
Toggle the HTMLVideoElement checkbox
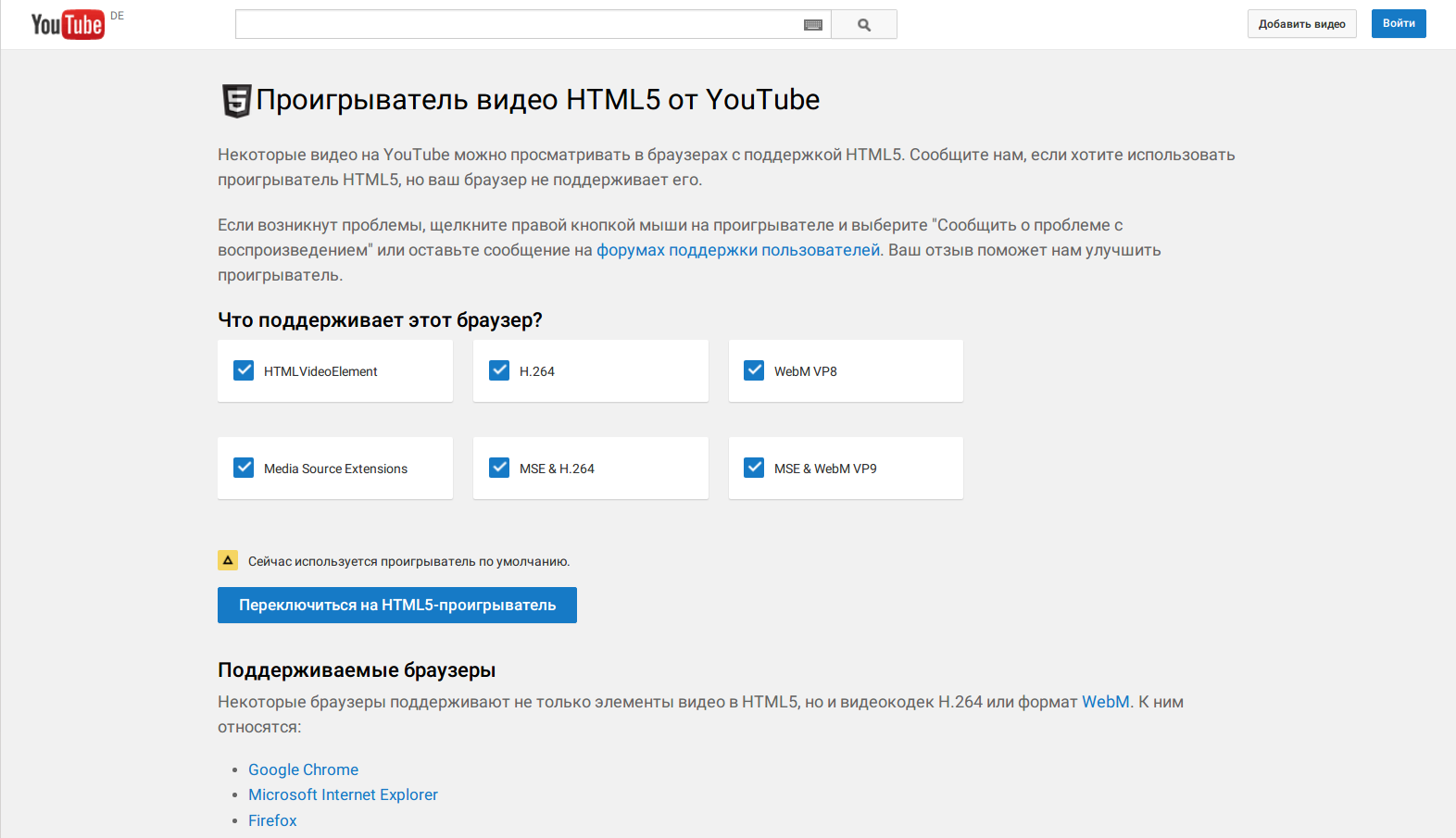(244, 370)
